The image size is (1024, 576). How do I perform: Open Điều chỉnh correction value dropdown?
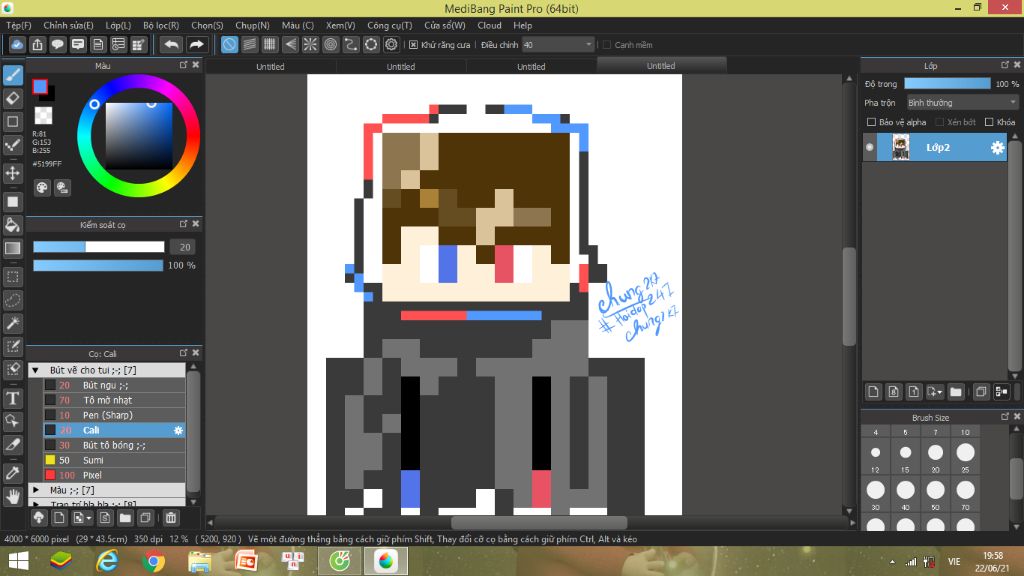(x=558, y=44)
